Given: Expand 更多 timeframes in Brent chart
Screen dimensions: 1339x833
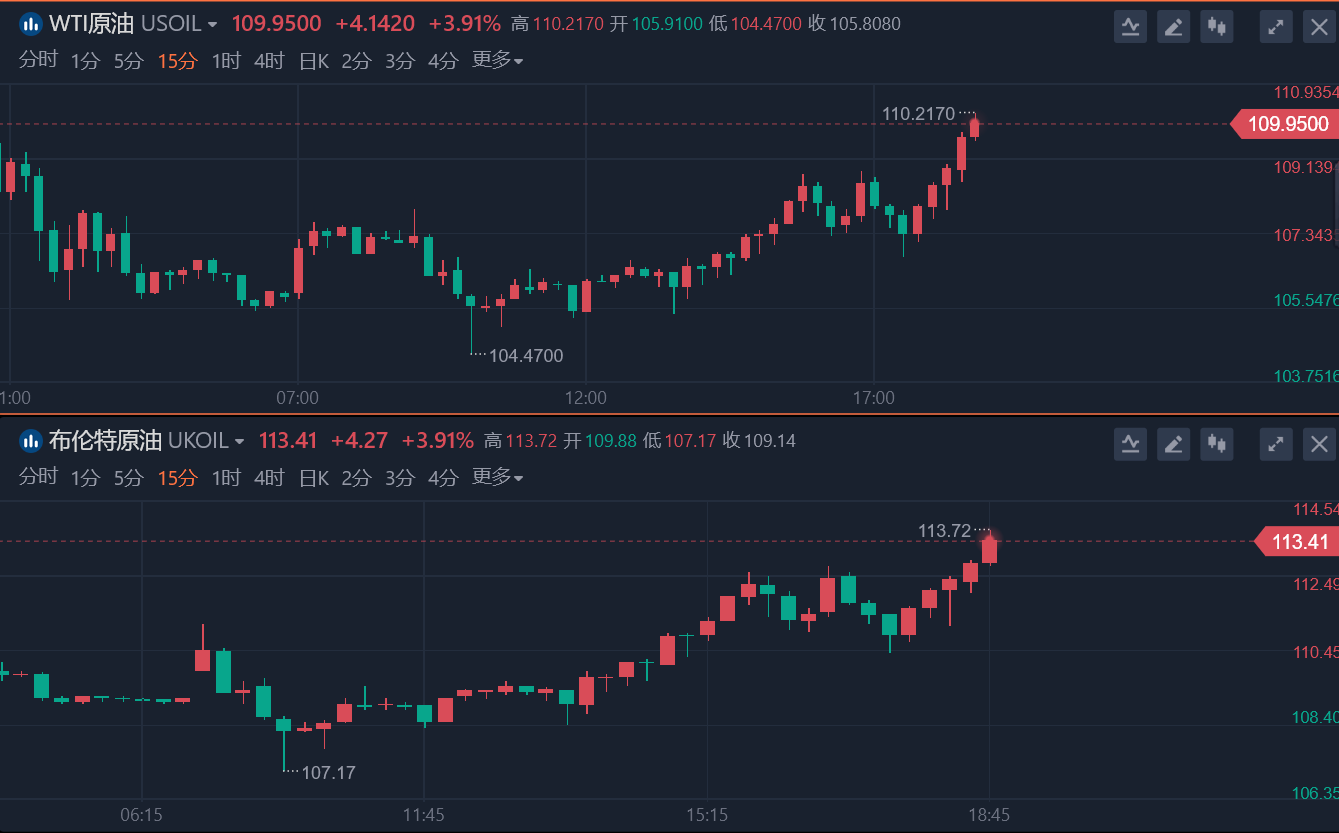Looking at the screenshot, I should tap(497, 477).
